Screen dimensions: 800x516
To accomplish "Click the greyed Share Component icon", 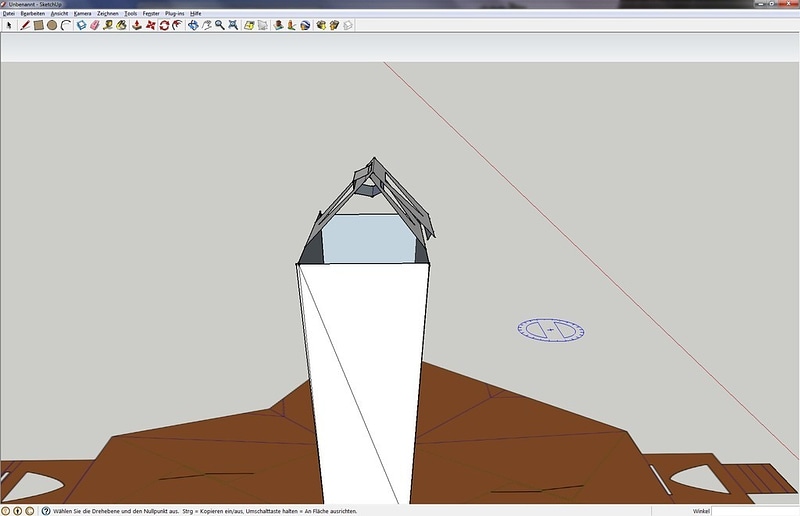I will tap(347, 25).
